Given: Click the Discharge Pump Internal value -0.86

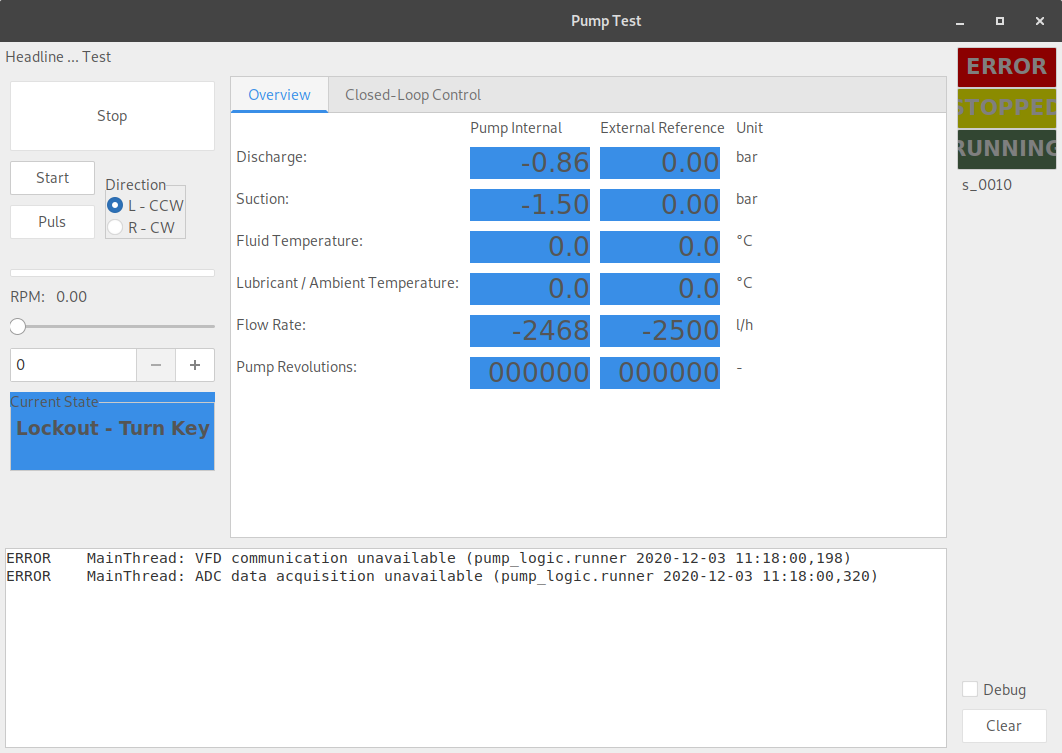Looking at the screenshot, I should coord(530,163).
